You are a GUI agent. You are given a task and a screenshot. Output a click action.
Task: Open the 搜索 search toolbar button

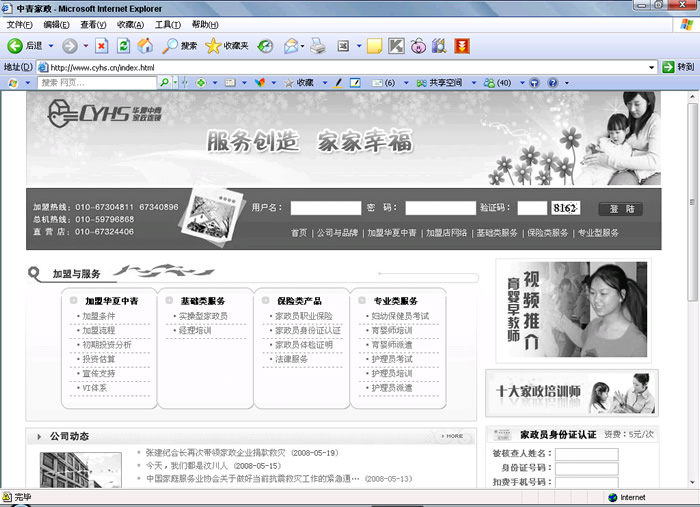pyautogui.click(x=181, y=46)
